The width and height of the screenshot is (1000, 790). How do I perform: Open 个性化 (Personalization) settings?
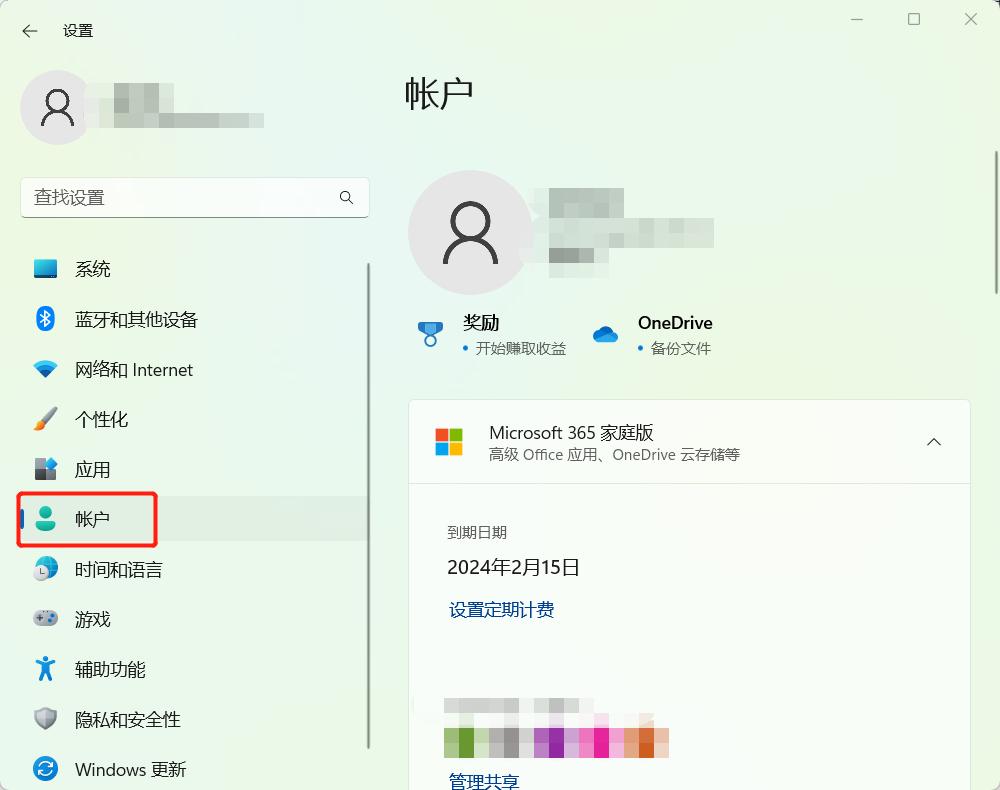pos(44,419)
